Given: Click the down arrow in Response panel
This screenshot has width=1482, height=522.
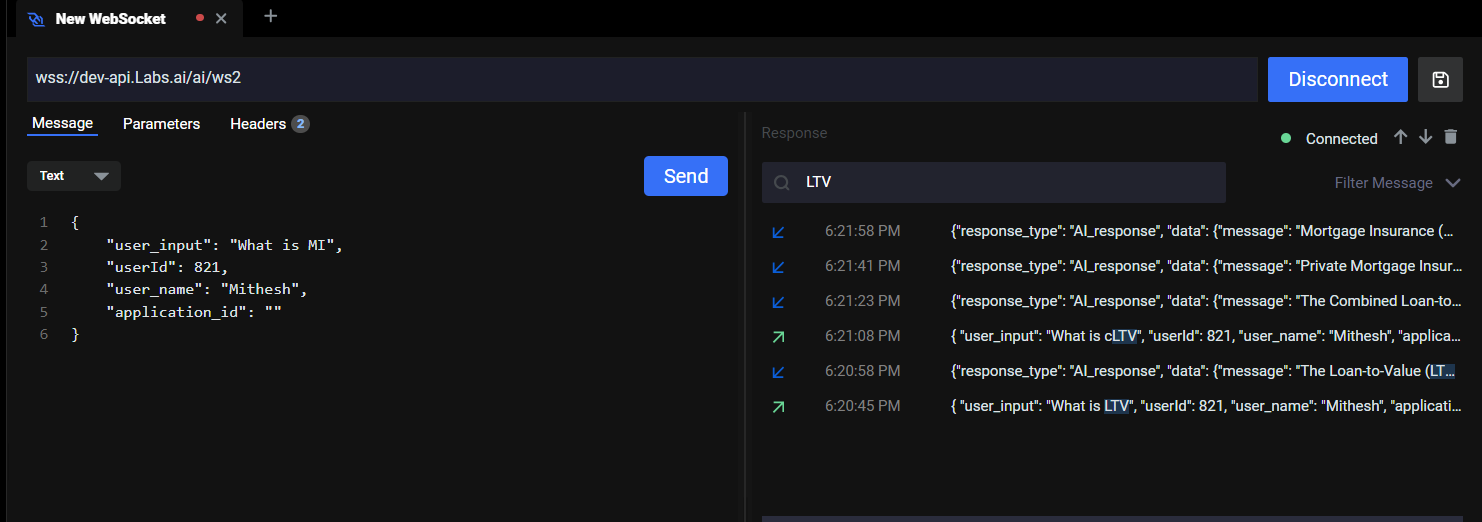Looking at the screenshot, I should click(1426, 138).
